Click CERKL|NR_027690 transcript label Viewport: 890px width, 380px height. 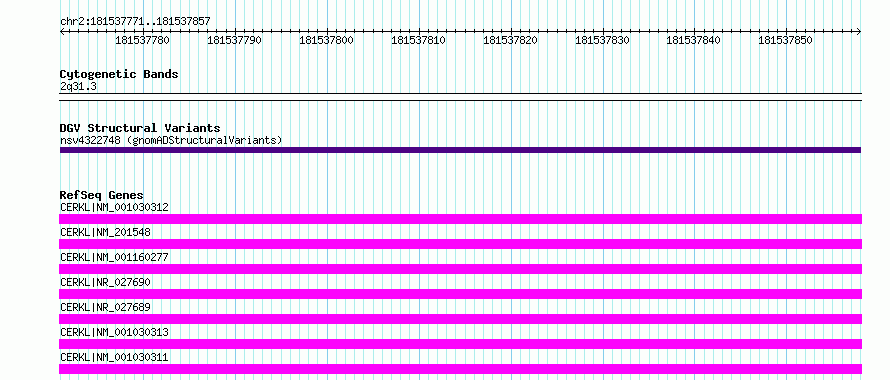(x=105, y=282)
